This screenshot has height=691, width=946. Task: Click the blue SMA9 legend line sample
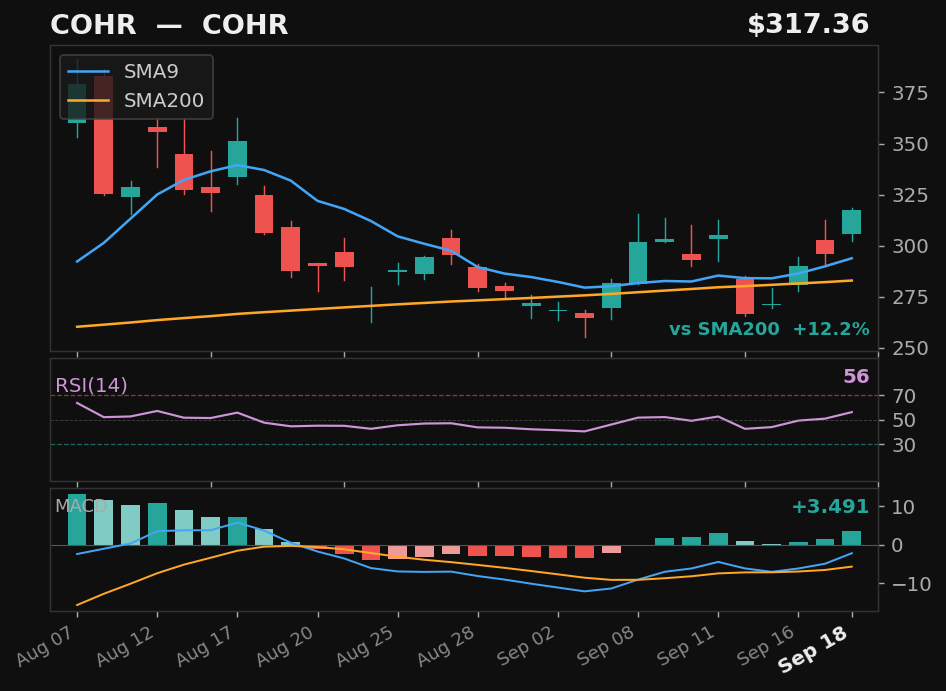pos(89,72)
